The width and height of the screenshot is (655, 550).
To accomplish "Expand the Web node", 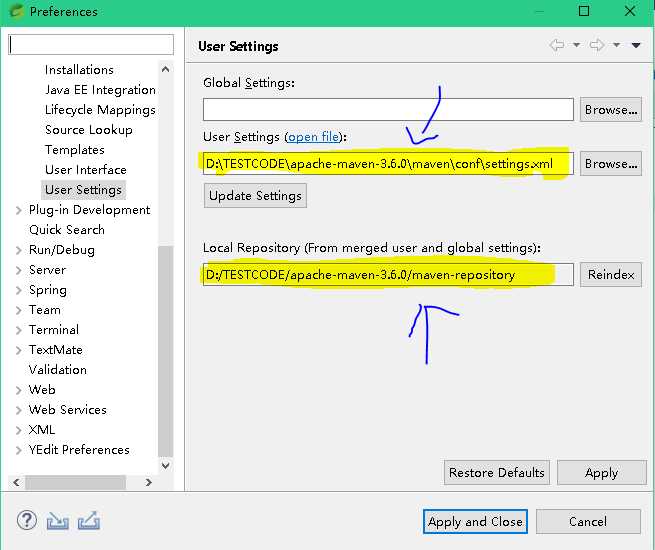I will tap(18, 390).
